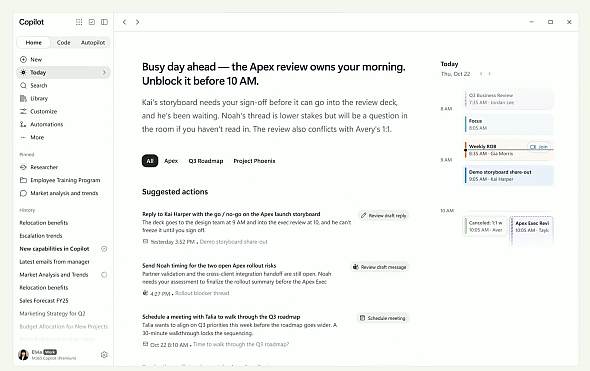Switch to the Code tab

[64, 43]
